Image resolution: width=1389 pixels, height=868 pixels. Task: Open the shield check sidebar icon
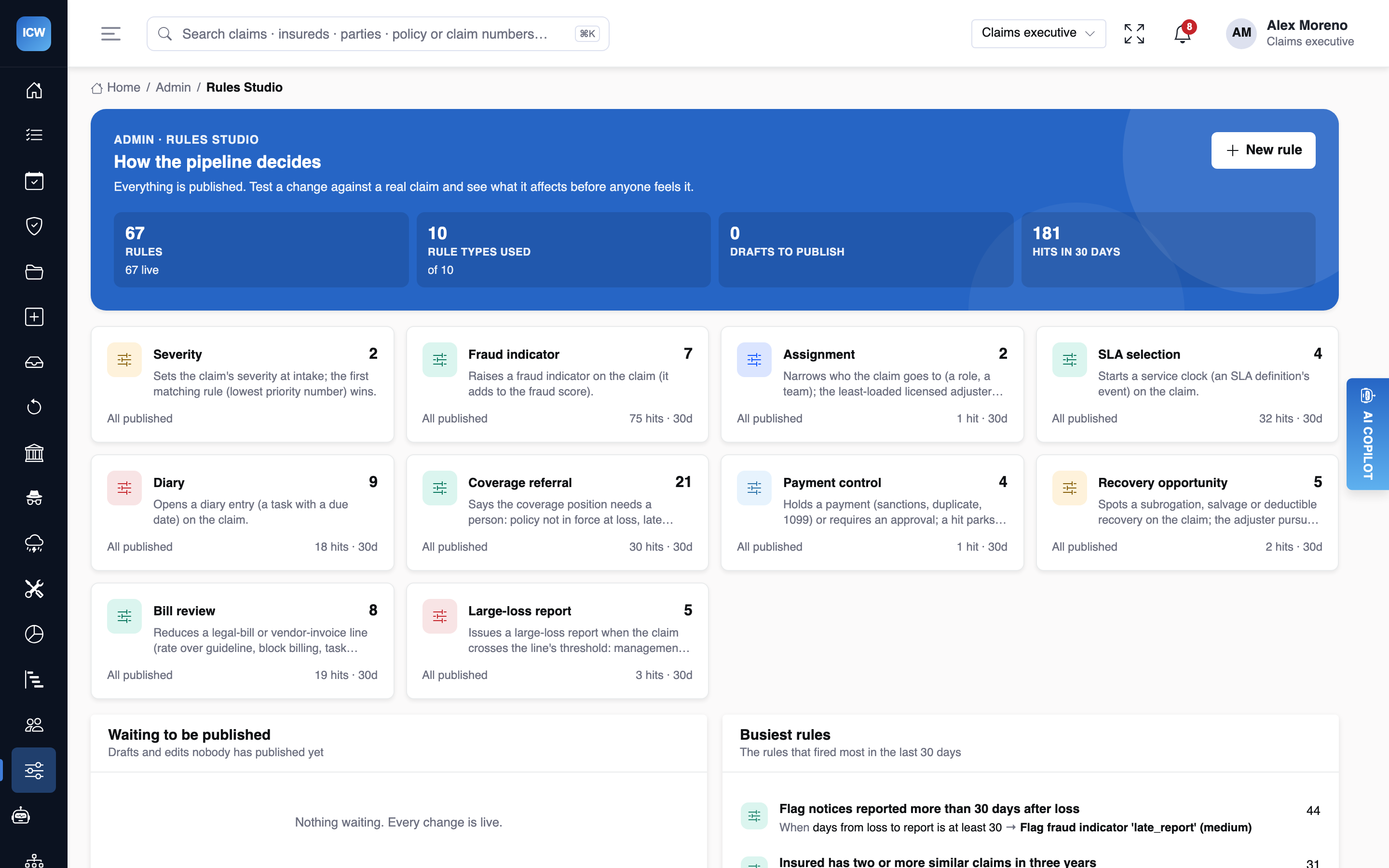(x=34, y=226)
